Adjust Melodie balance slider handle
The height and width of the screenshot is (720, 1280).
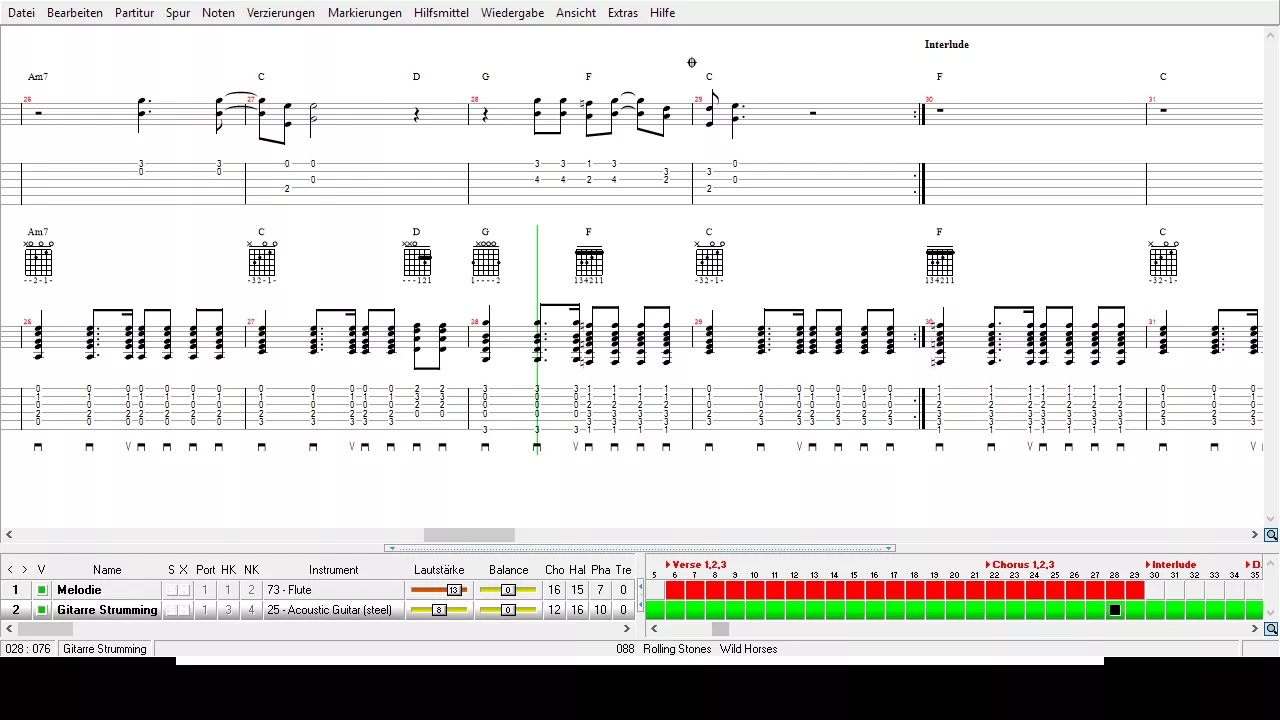tap(508, 590)
